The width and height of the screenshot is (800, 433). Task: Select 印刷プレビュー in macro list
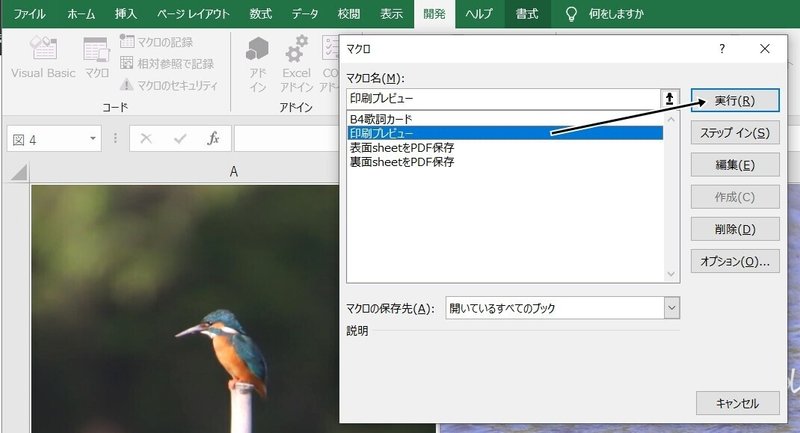click(505, 133)
